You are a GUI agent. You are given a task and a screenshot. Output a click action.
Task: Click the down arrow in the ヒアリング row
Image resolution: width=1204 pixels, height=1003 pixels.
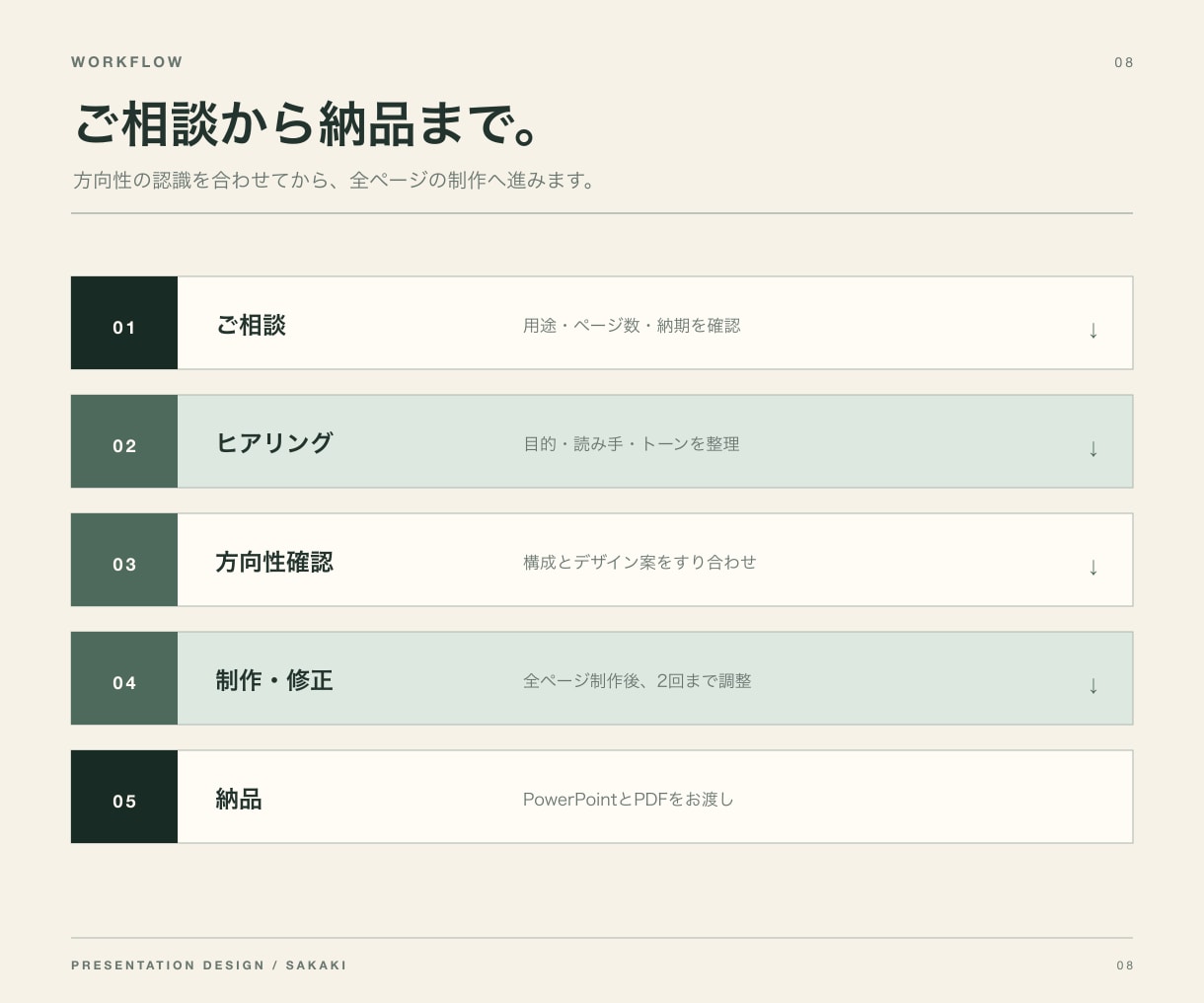pyautogui.click(x=1092, y=448)
